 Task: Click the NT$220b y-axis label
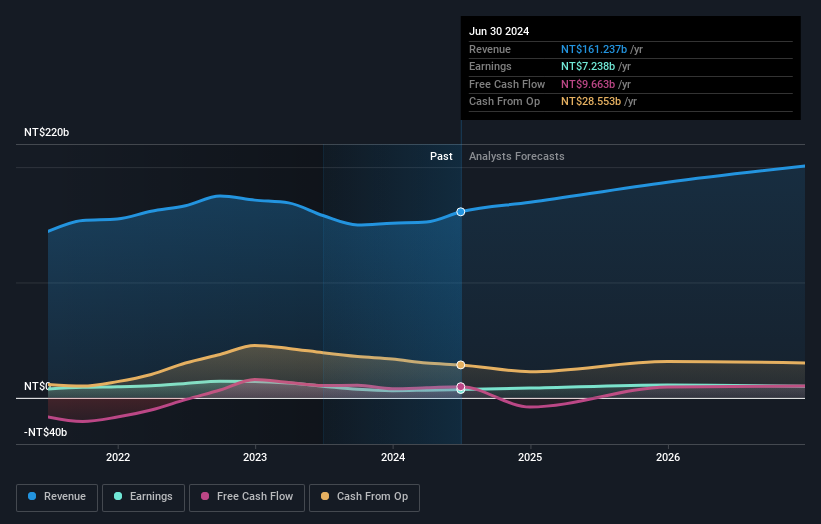47,132
